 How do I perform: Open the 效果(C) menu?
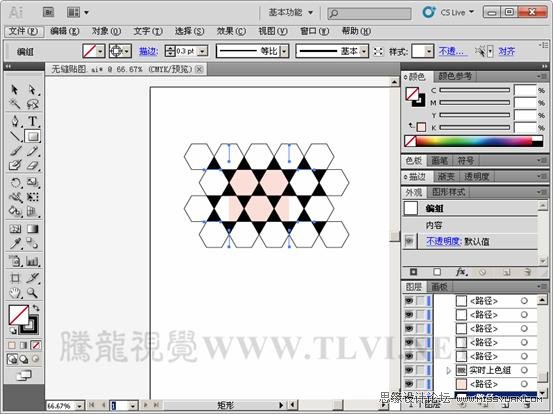click(x=231, y=31)
